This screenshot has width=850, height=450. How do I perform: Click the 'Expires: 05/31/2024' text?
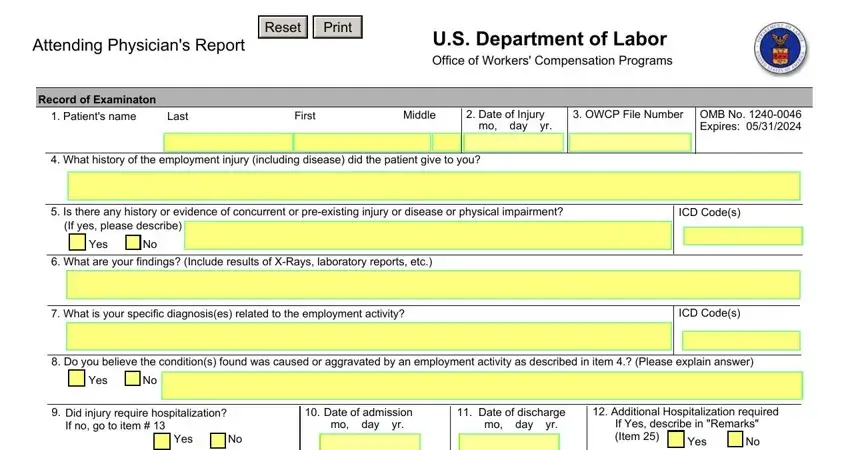750,126
